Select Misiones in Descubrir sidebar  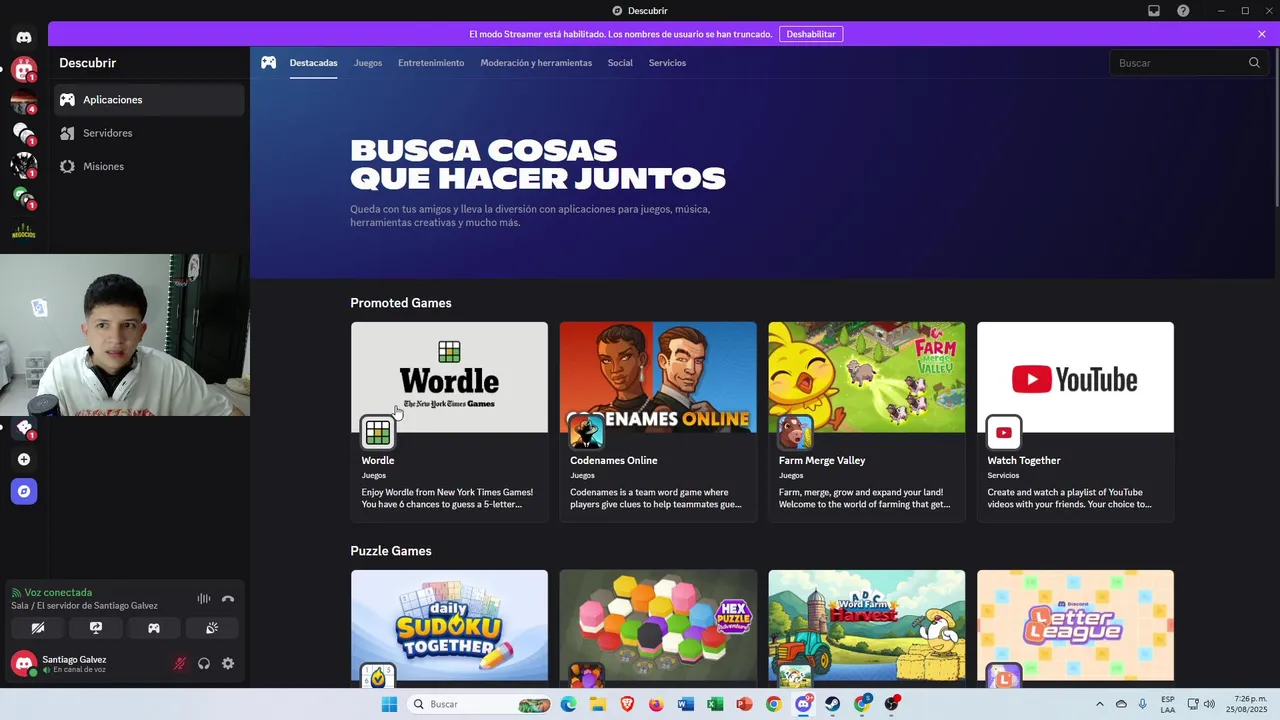coord(149,167)
